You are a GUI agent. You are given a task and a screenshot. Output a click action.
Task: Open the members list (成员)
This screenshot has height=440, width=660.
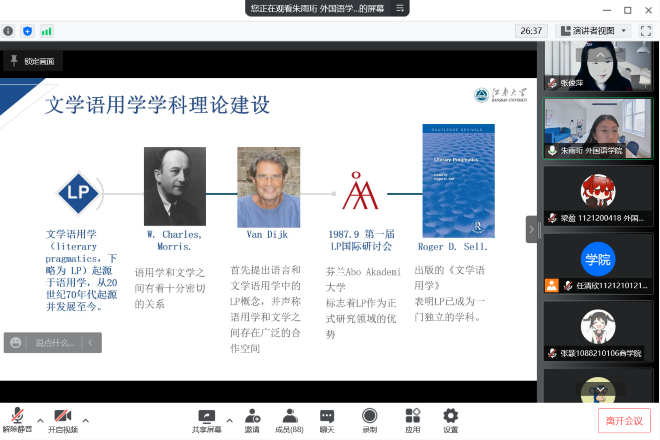click(x=289, y=419)
